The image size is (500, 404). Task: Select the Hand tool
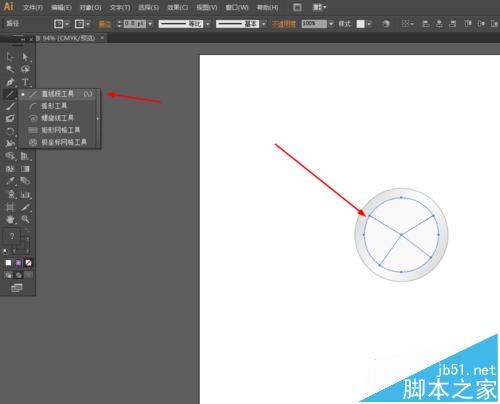10,219
